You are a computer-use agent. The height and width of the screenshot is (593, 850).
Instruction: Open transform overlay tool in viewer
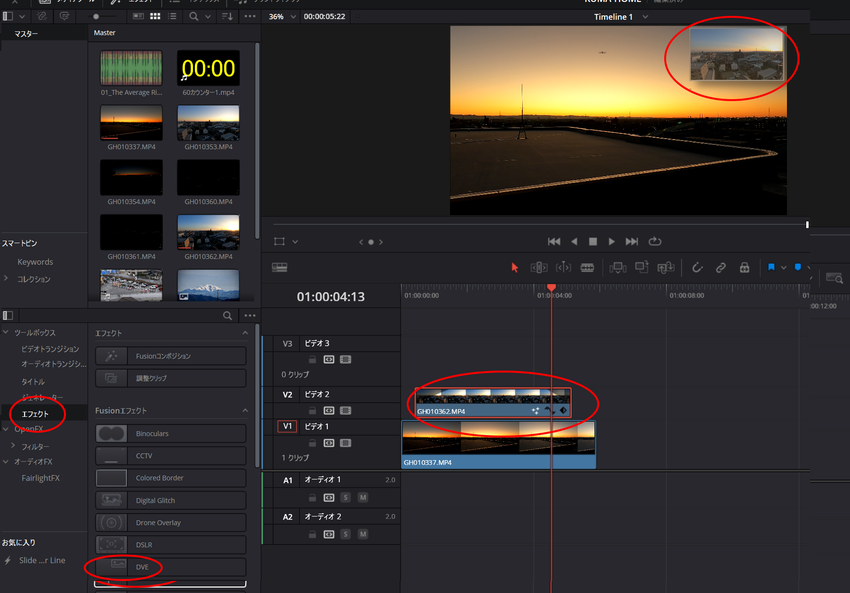279,241
